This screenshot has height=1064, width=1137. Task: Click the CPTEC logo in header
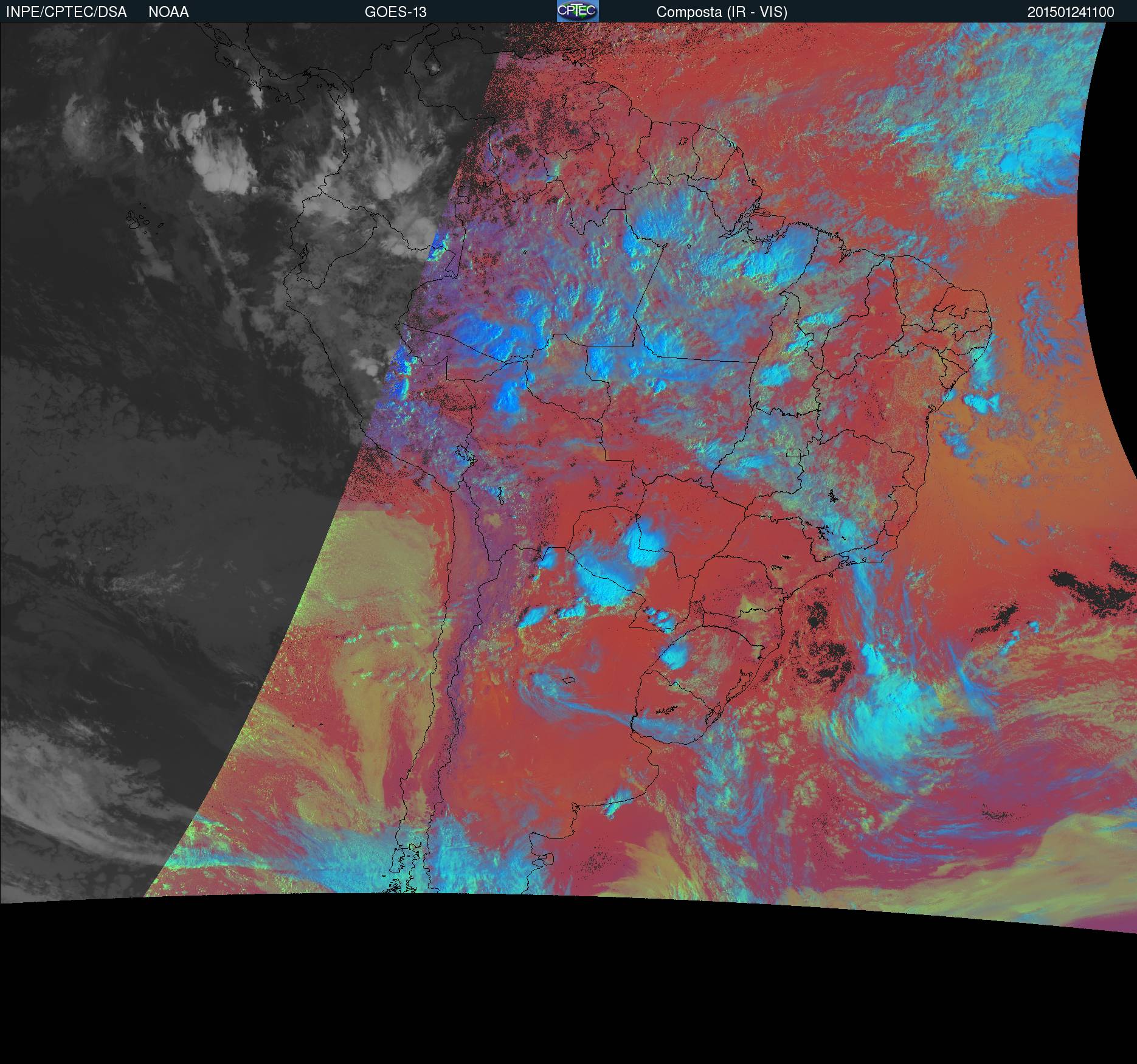coord(578,11)
